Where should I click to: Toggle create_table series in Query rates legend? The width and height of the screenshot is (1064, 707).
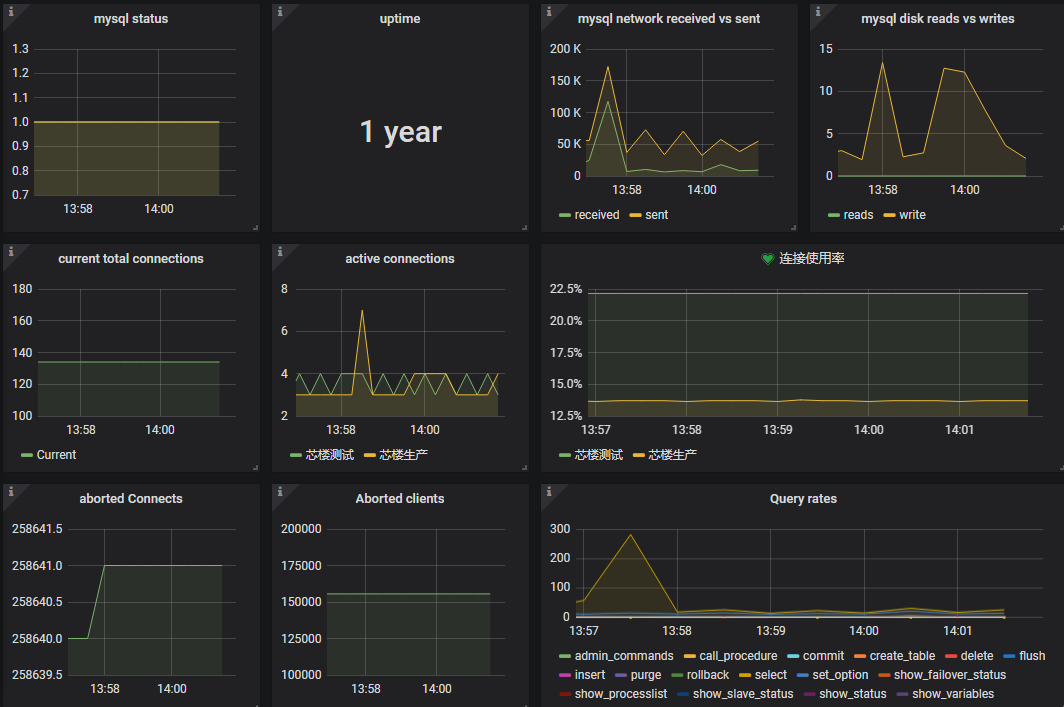coord(902,656)
